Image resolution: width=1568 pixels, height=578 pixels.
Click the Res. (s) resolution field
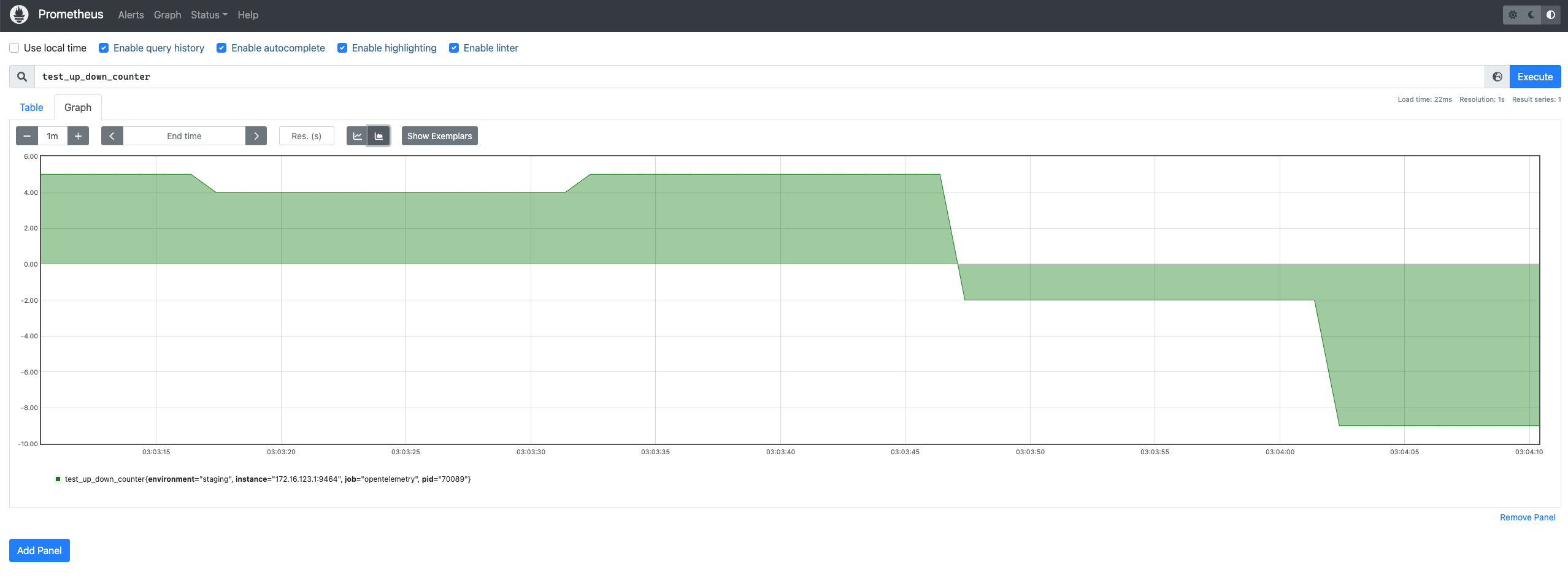pyautogui.click(x=307, y=136)
